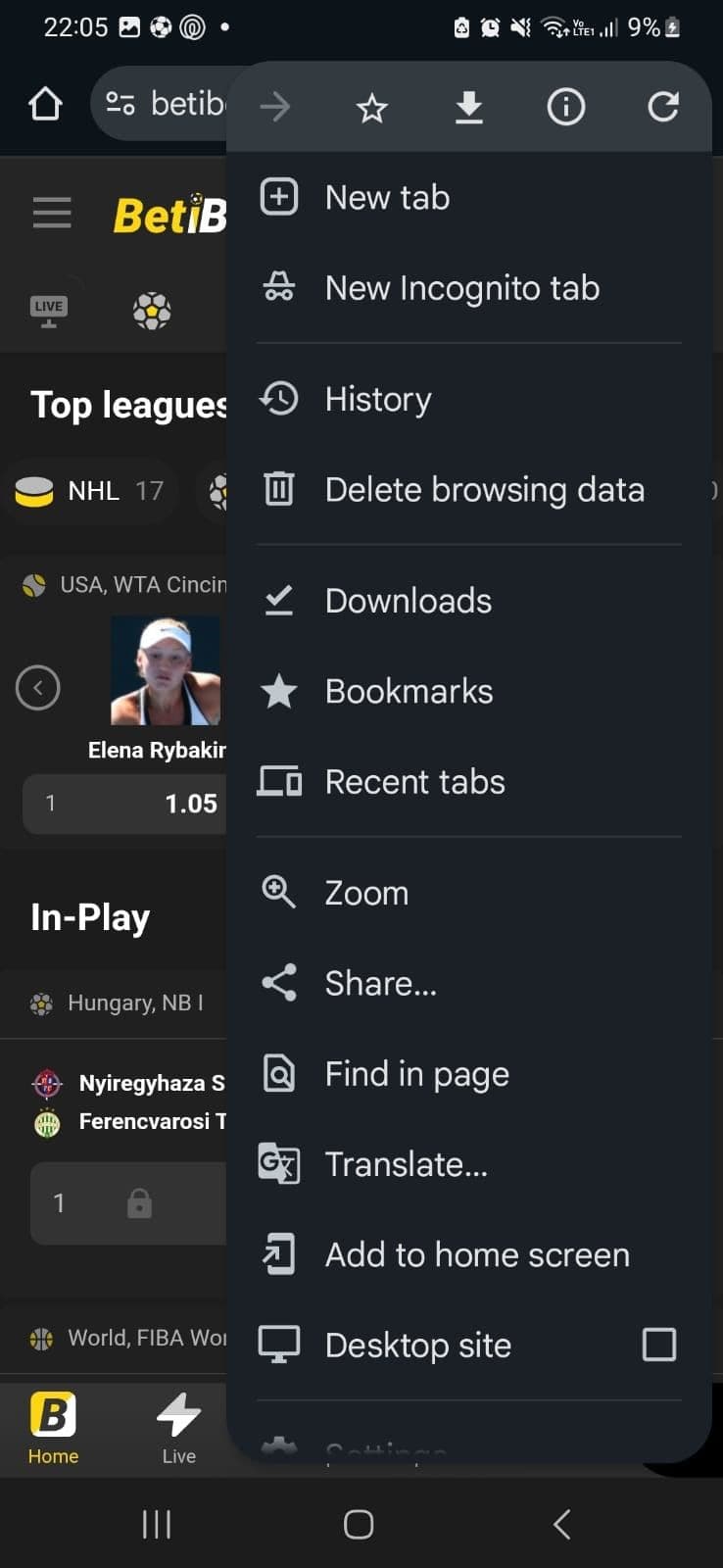Tap the download icon in the toolbar
The width and height of the screenshot is (723, 1568).
click(469, 108)
